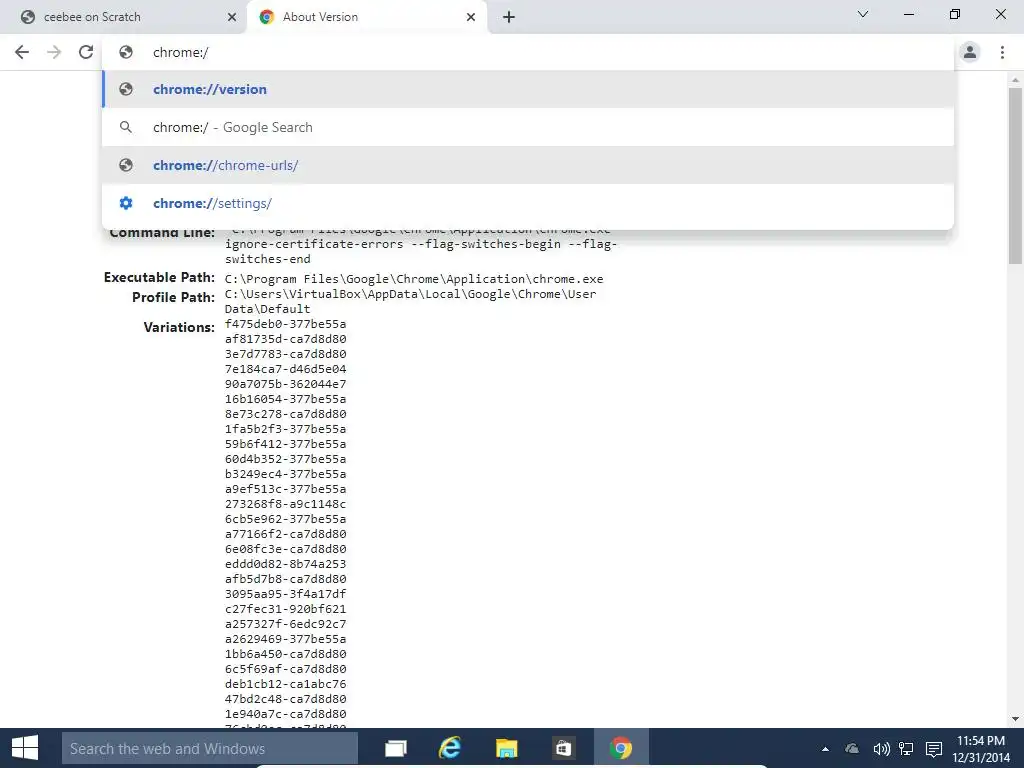Screen dimensions: 1024x768
Task: Click the Search the web and Windows box
Action: tap(210, 748)
